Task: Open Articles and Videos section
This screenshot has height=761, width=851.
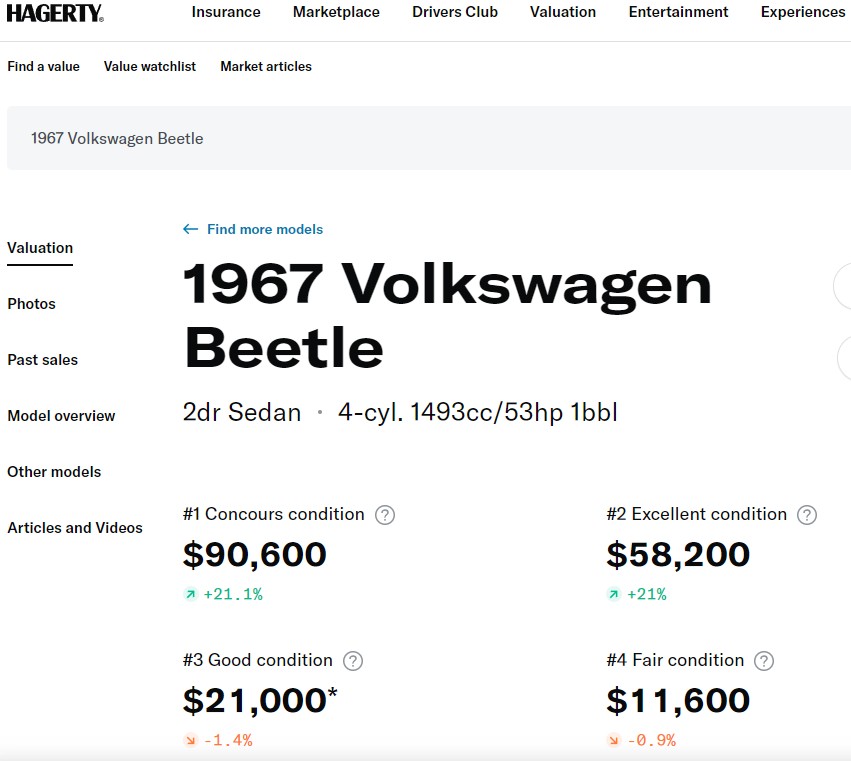Action: (x=75, y=528)
